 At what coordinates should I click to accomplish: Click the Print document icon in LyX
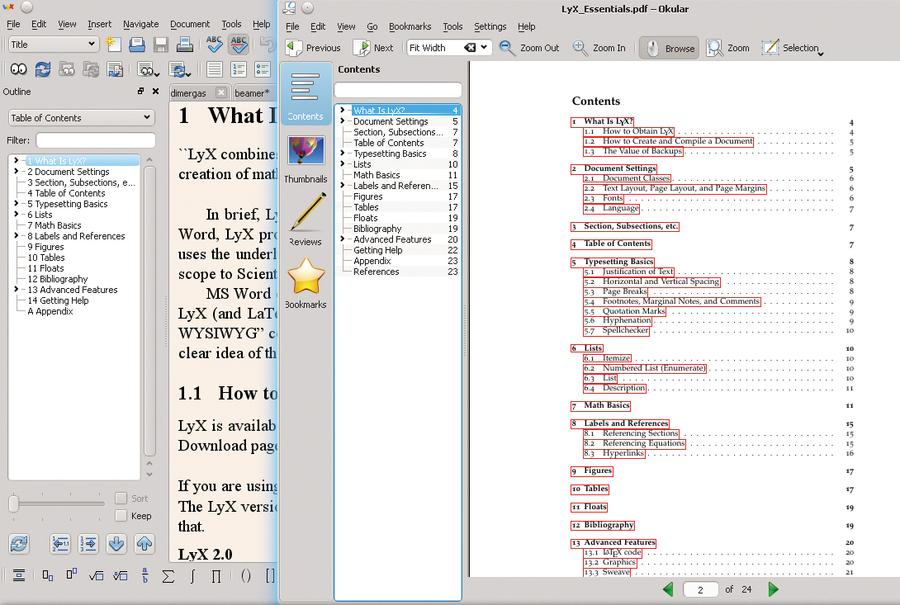(x=184, y=44)
